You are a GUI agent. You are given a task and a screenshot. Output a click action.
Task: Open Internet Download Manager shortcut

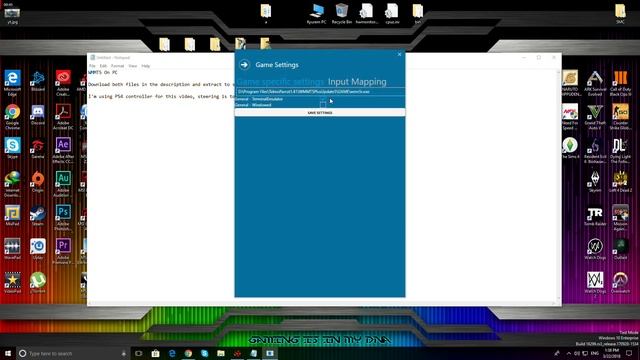12,184
